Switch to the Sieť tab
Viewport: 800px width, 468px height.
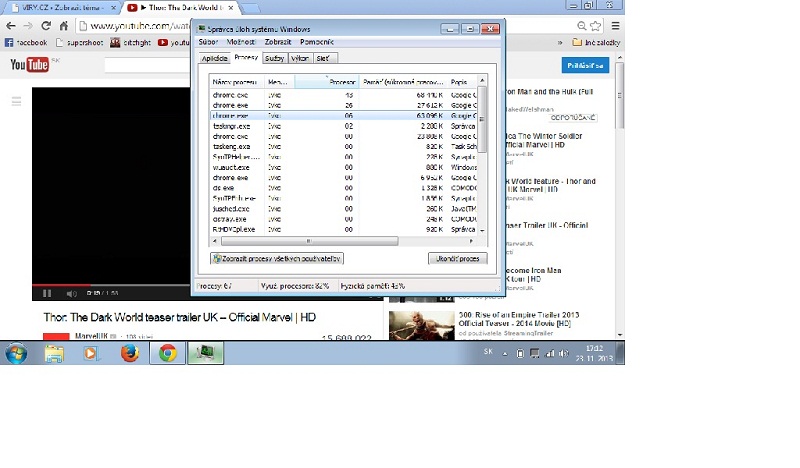pos(324,58)
